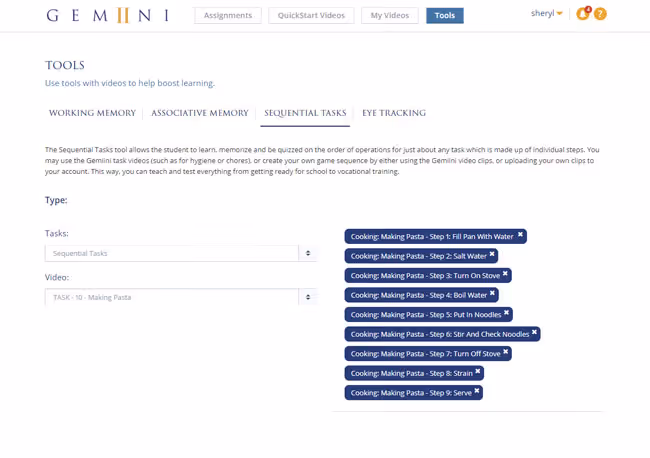Remove Step 7: Turn Off Stove tag
Image resolution: width=650 pixels, height=458 pixels.
point(506,352)
